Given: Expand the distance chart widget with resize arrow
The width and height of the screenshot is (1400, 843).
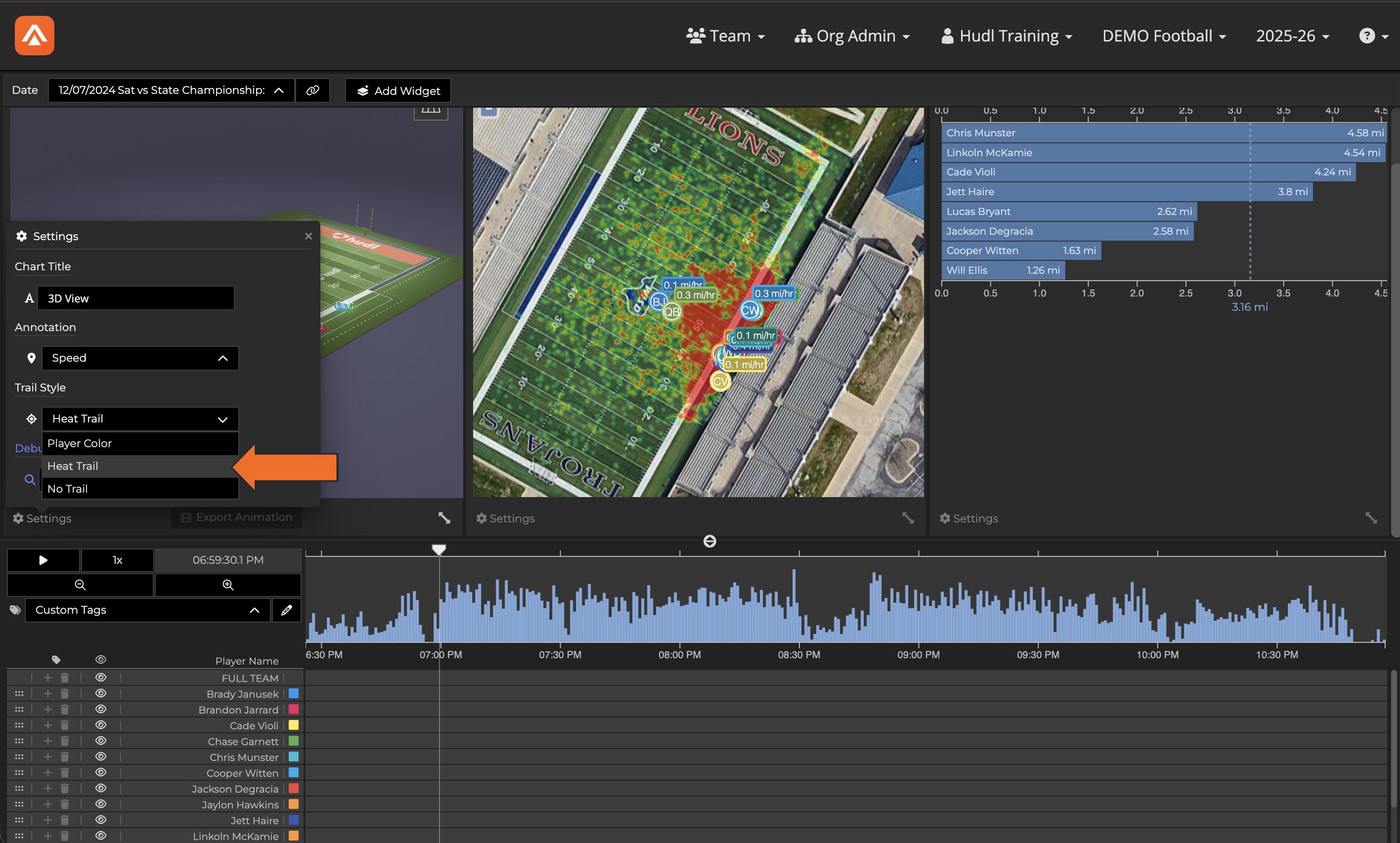Looking at the screenshot, I should [x=1371, y=517].
